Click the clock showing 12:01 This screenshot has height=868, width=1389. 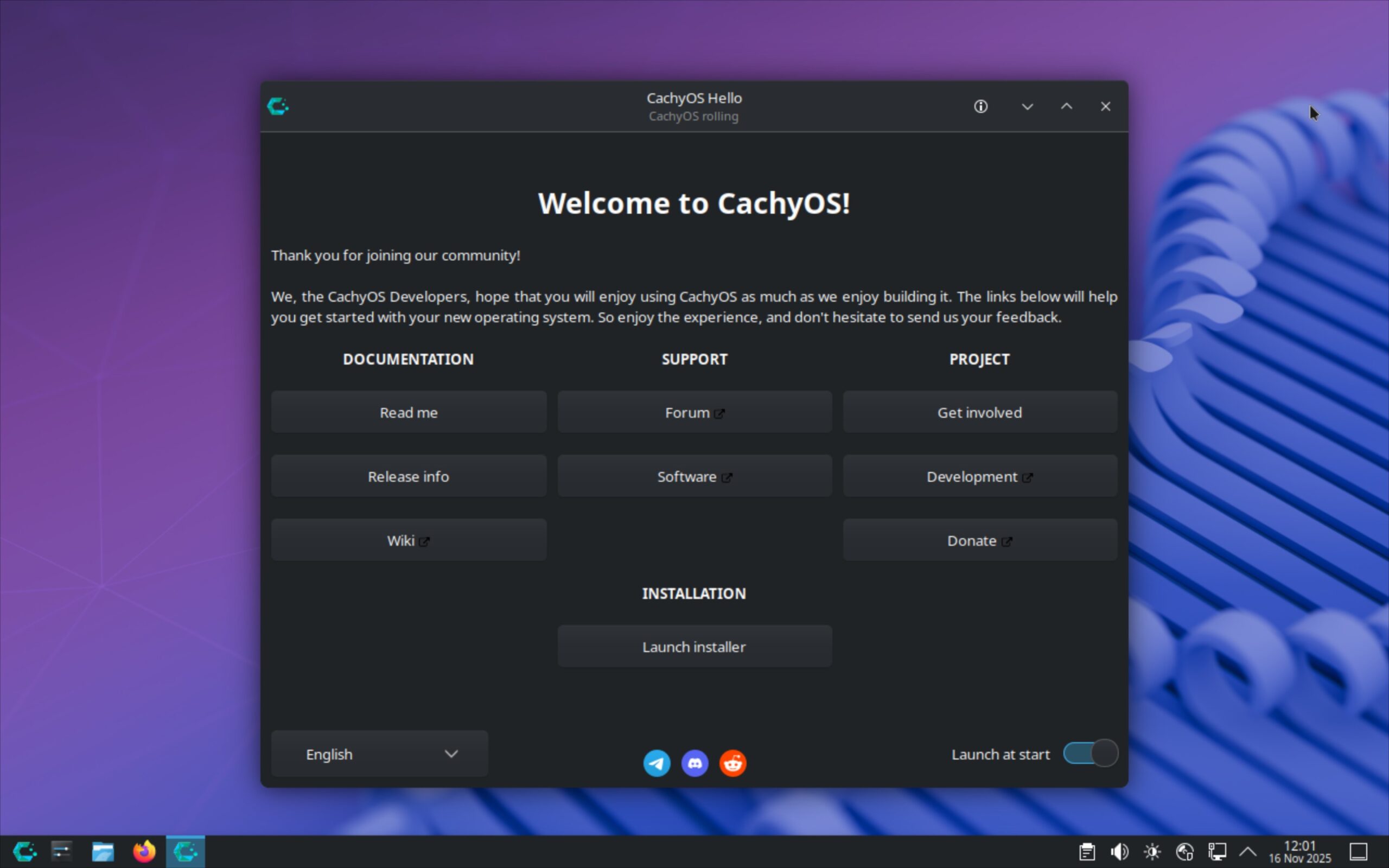tap(1299, 851)
